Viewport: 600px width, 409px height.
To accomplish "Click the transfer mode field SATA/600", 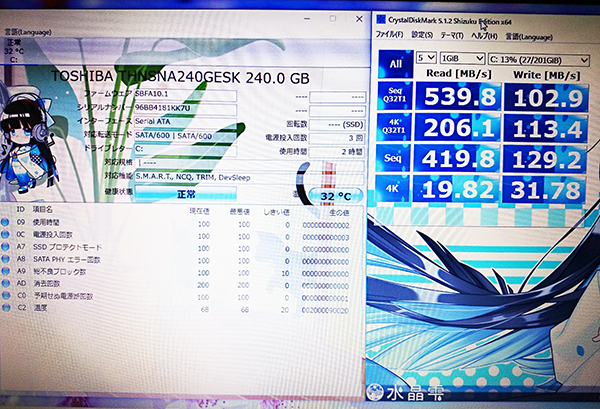I will (185, 136).
